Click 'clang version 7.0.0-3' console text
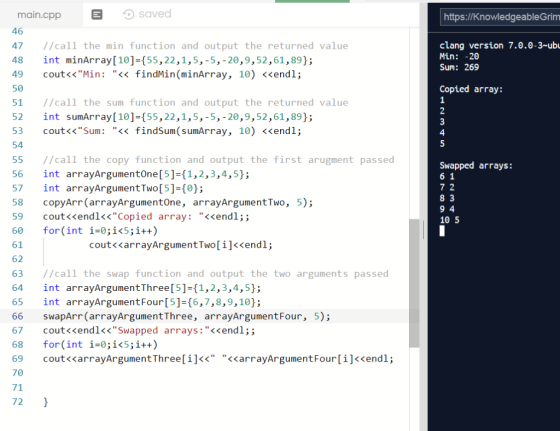 500,45
